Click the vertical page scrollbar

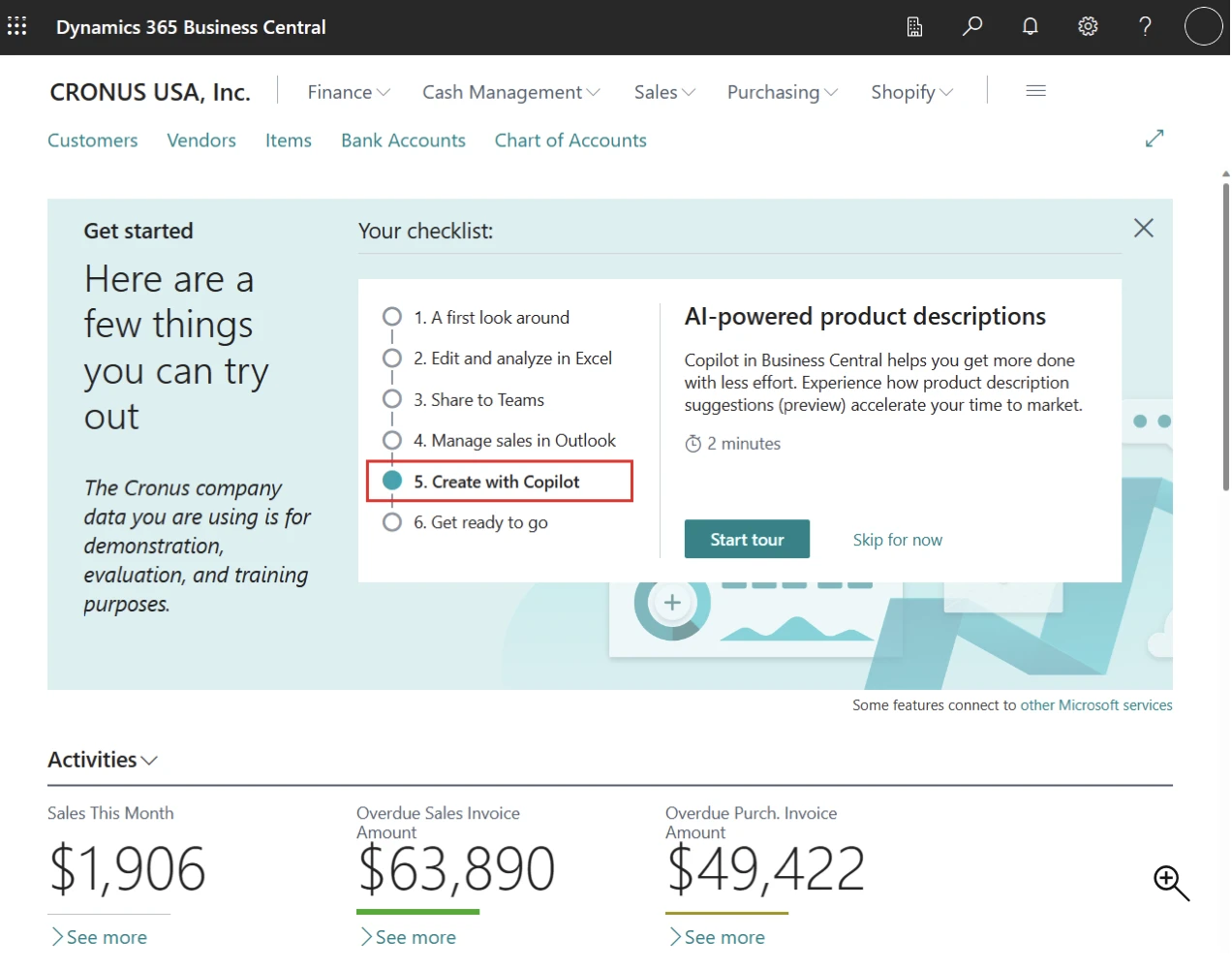coord(1225,336)
